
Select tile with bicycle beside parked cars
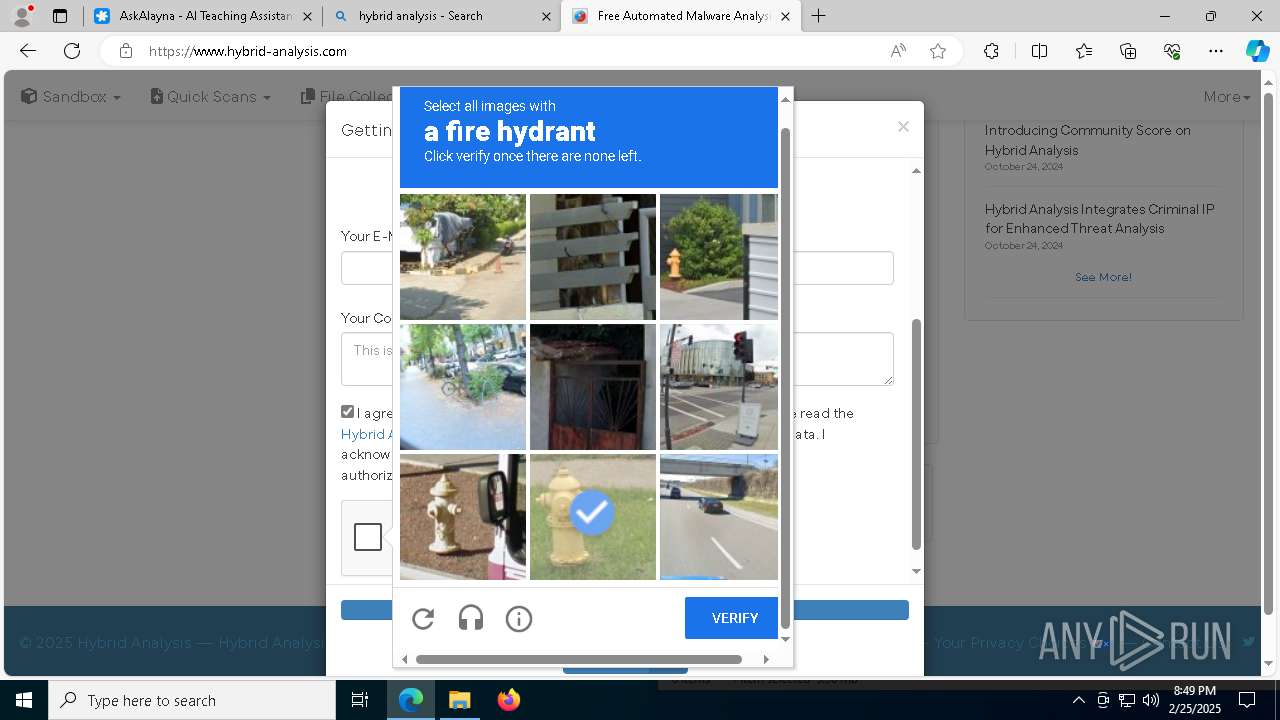point(463,387)
